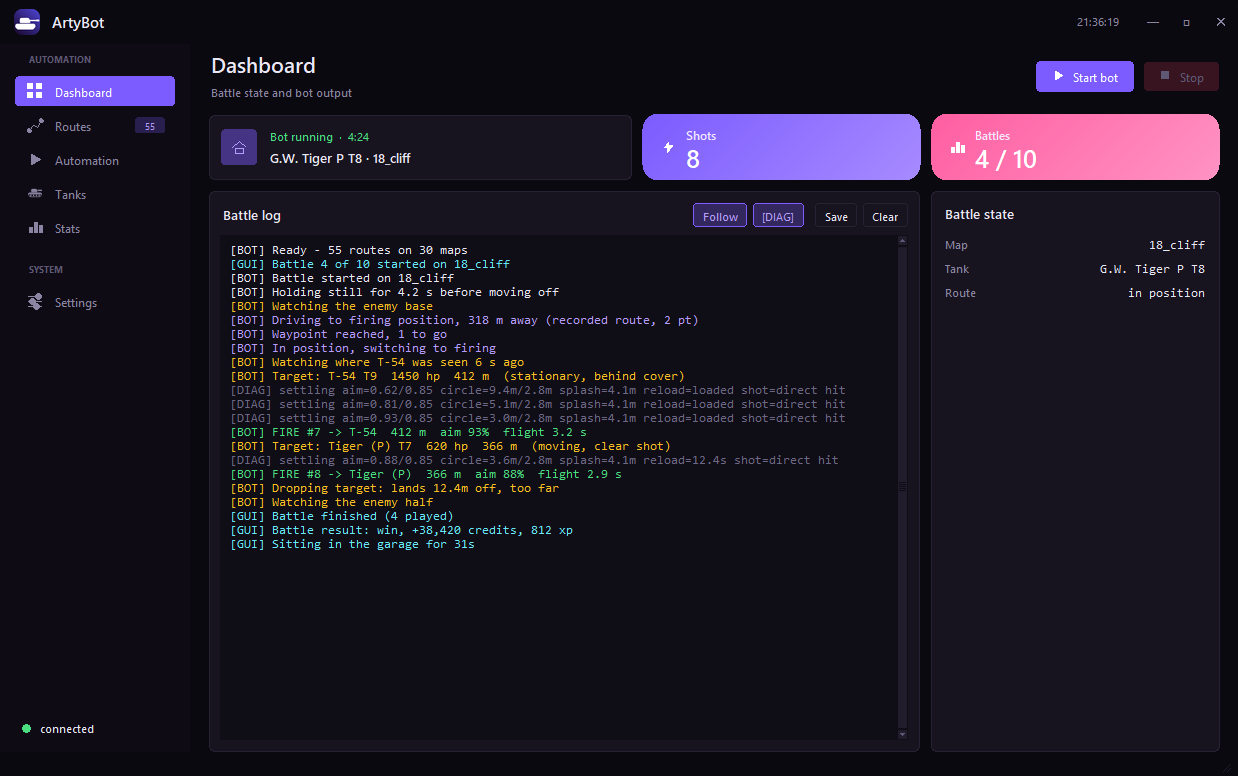This screenshot has height=776, width=1238.
Task: Click the Routes path icon
Action: (36, 126)
